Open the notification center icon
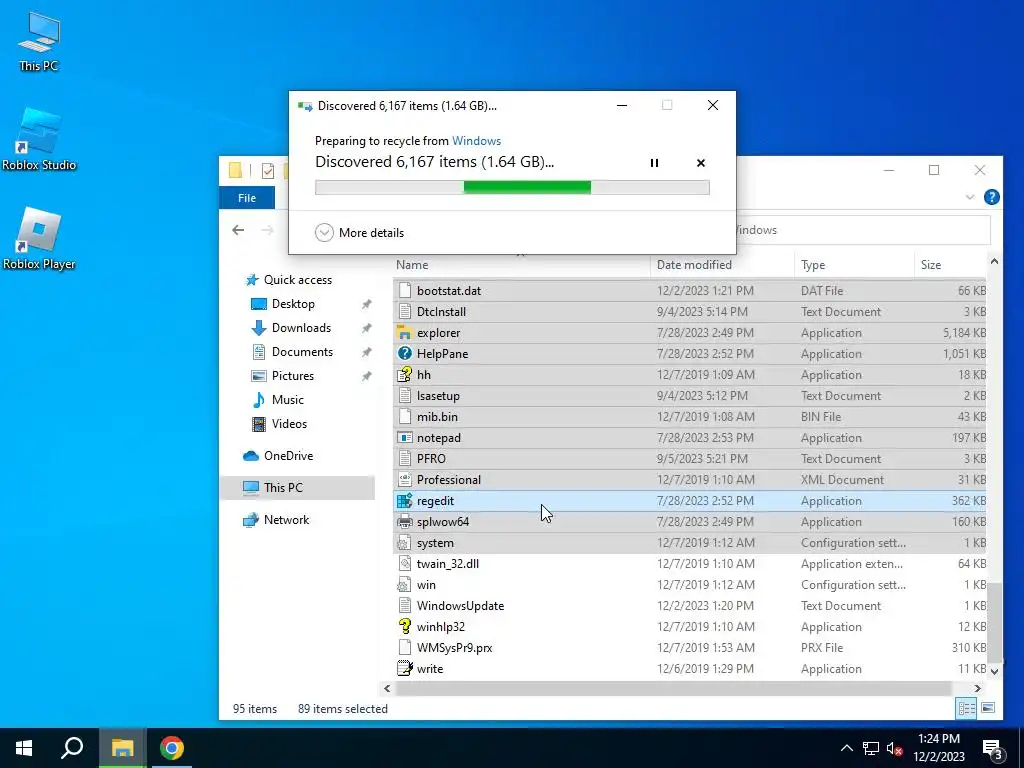 993,749
